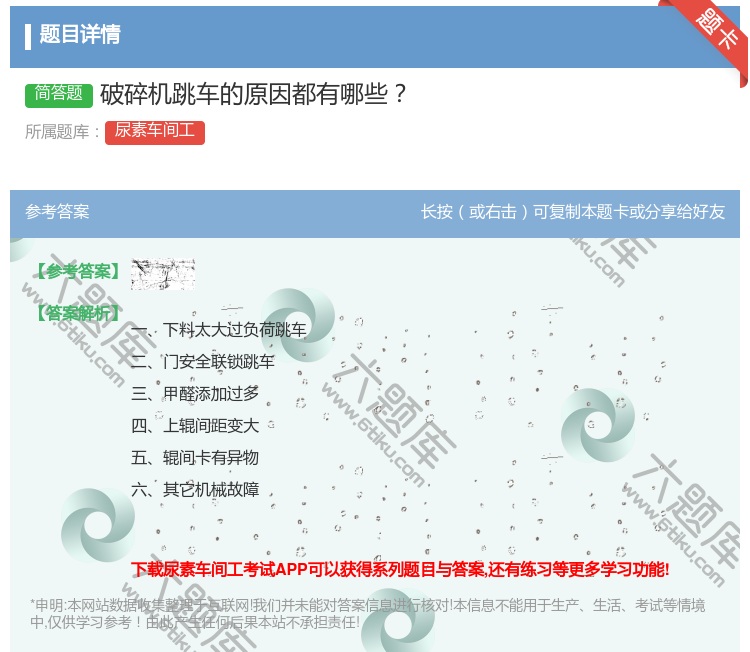This screenshot has width=750, height=652.
Task: Select answer line 三、甲醛添加过多
Action: 195,394
